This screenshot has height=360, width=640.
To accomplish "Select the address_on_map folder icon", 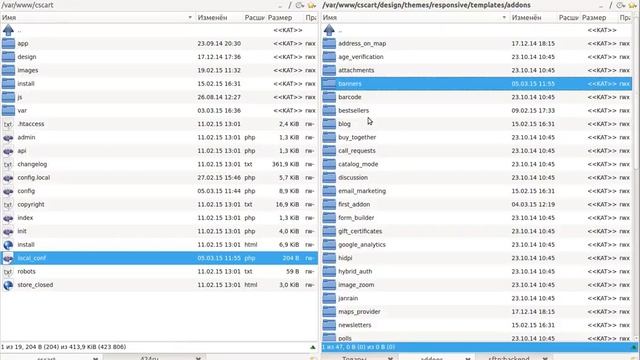I will [329, 44].
